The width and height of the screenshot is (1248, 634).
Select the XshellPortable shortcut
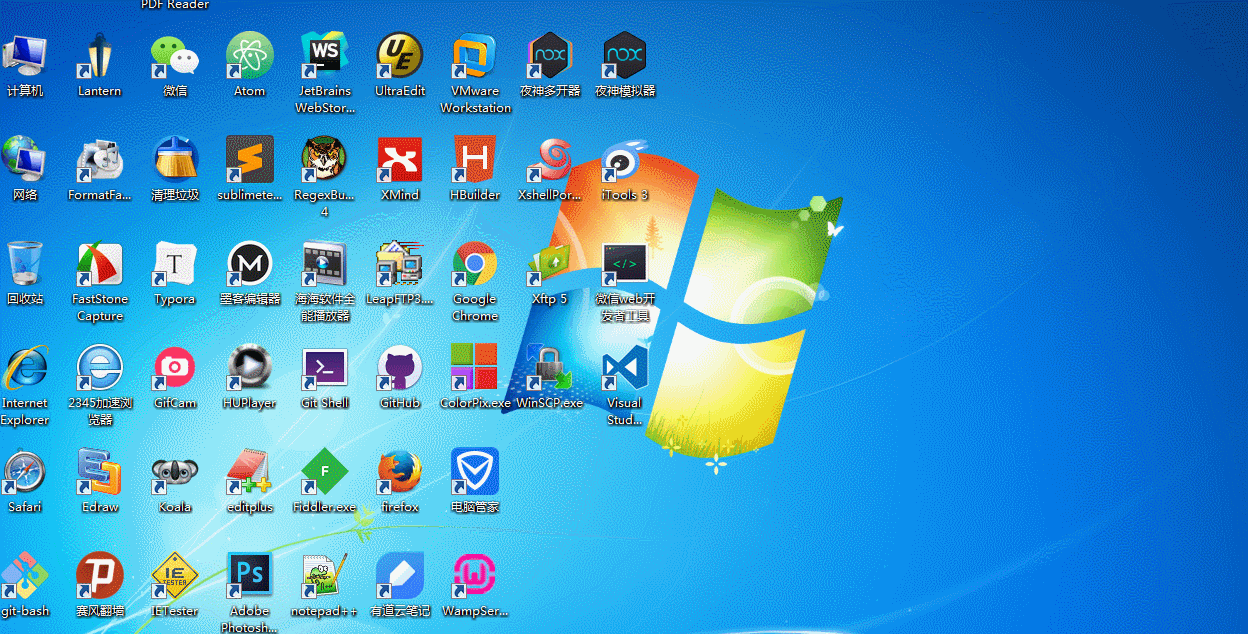550,160
